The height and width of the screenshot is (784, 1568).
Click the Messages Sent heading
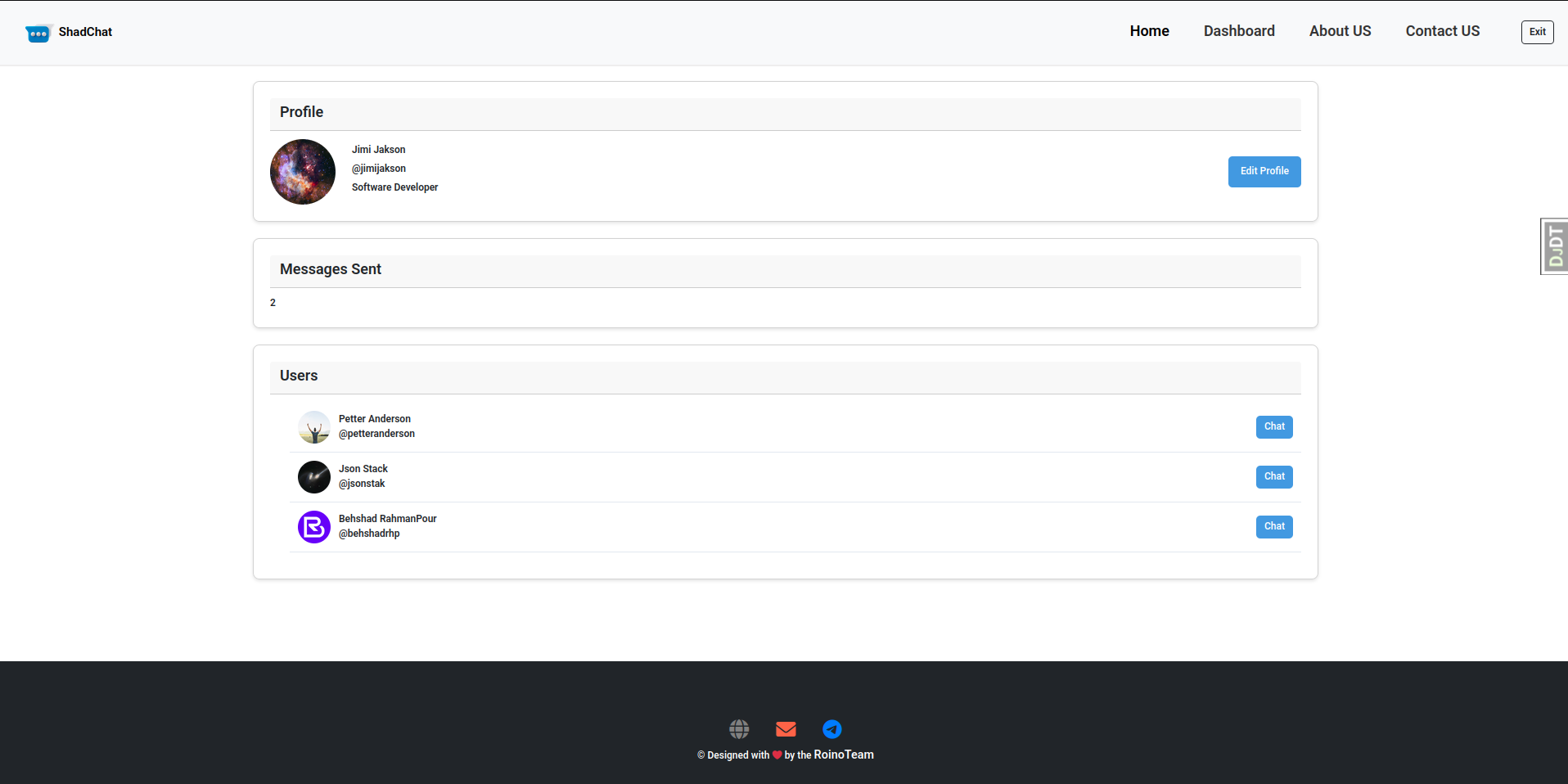[331, 269]
